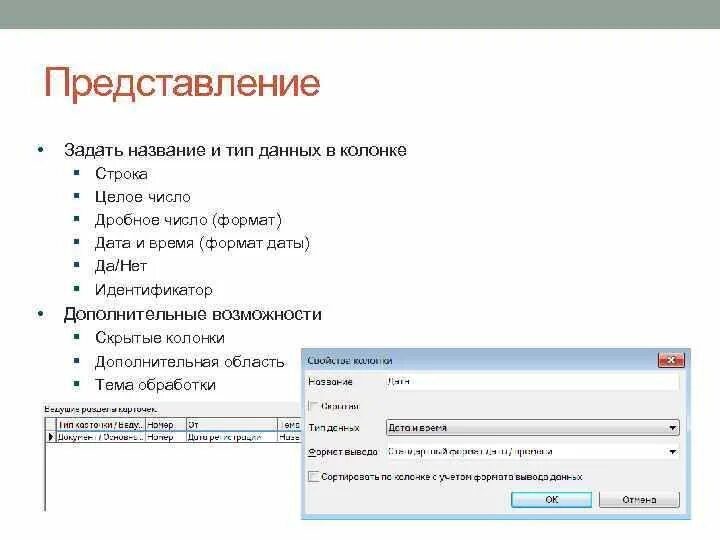
Task: Click the Номер cell in the data row
Action: pos(166,437)
